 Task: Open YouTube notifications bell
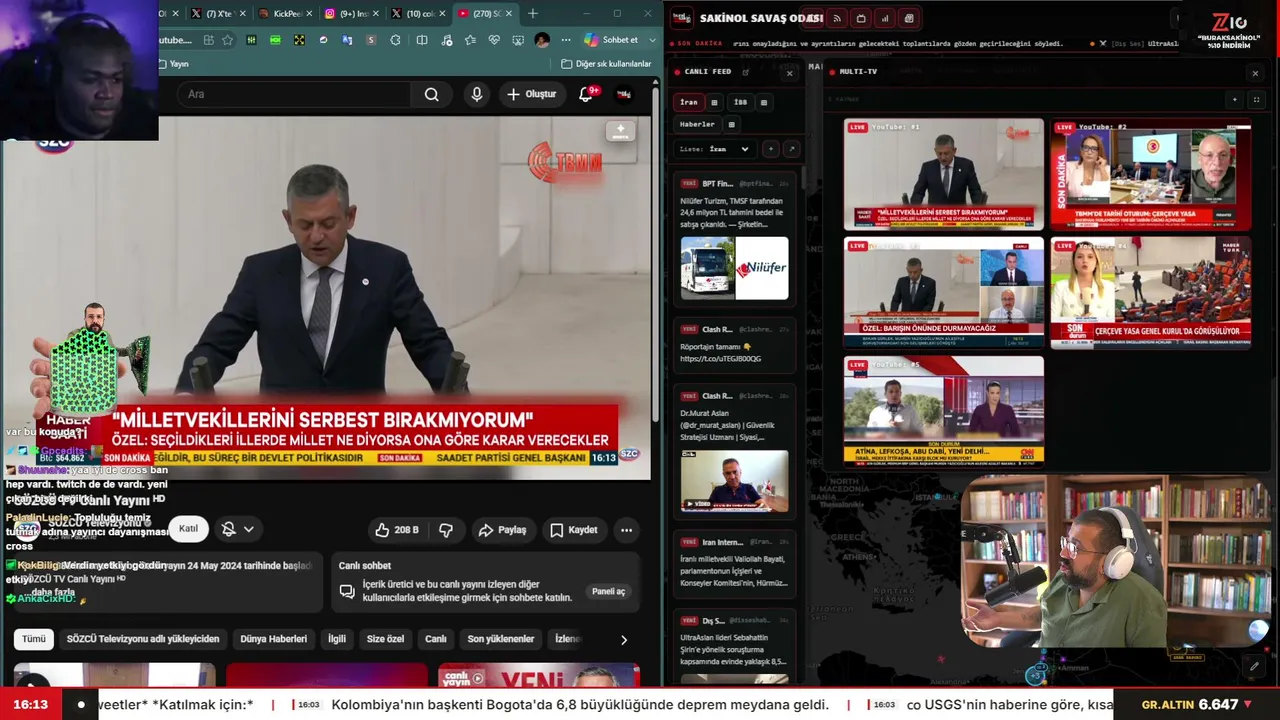586,94
